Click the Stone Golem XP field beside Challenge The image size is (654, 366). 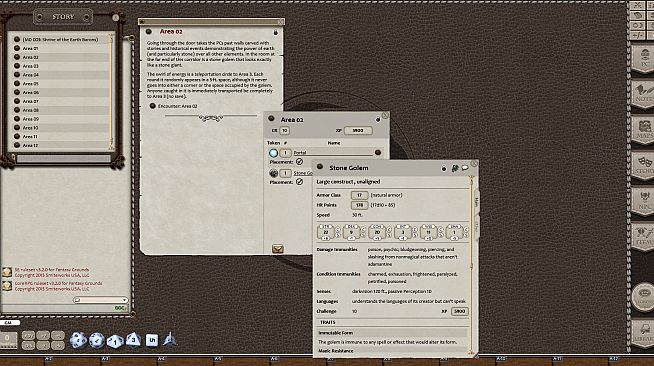point(459,311)
